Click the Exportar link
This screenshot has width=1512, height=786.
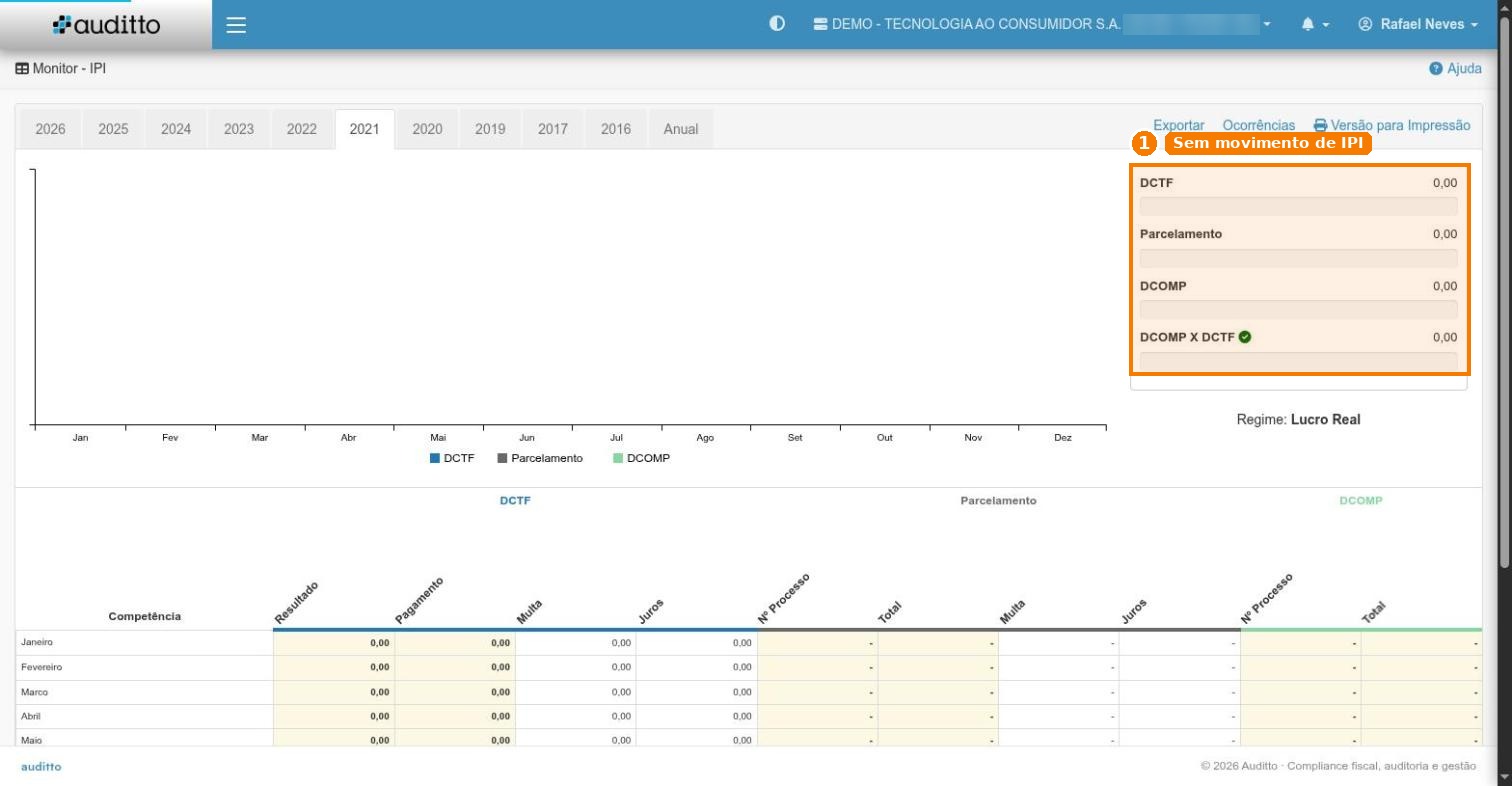pos(1179,126)
